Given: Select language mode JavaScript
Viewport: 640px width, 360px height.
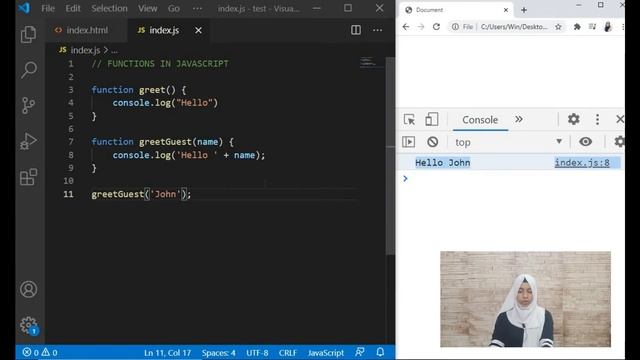Looking at the screenshot, I should click(326, 353).
